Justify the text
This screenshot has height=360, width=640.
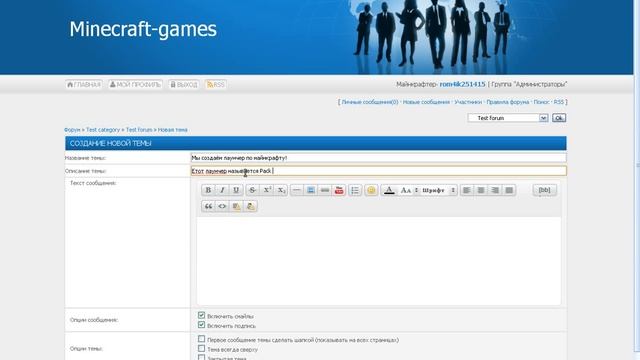point(509,190)
